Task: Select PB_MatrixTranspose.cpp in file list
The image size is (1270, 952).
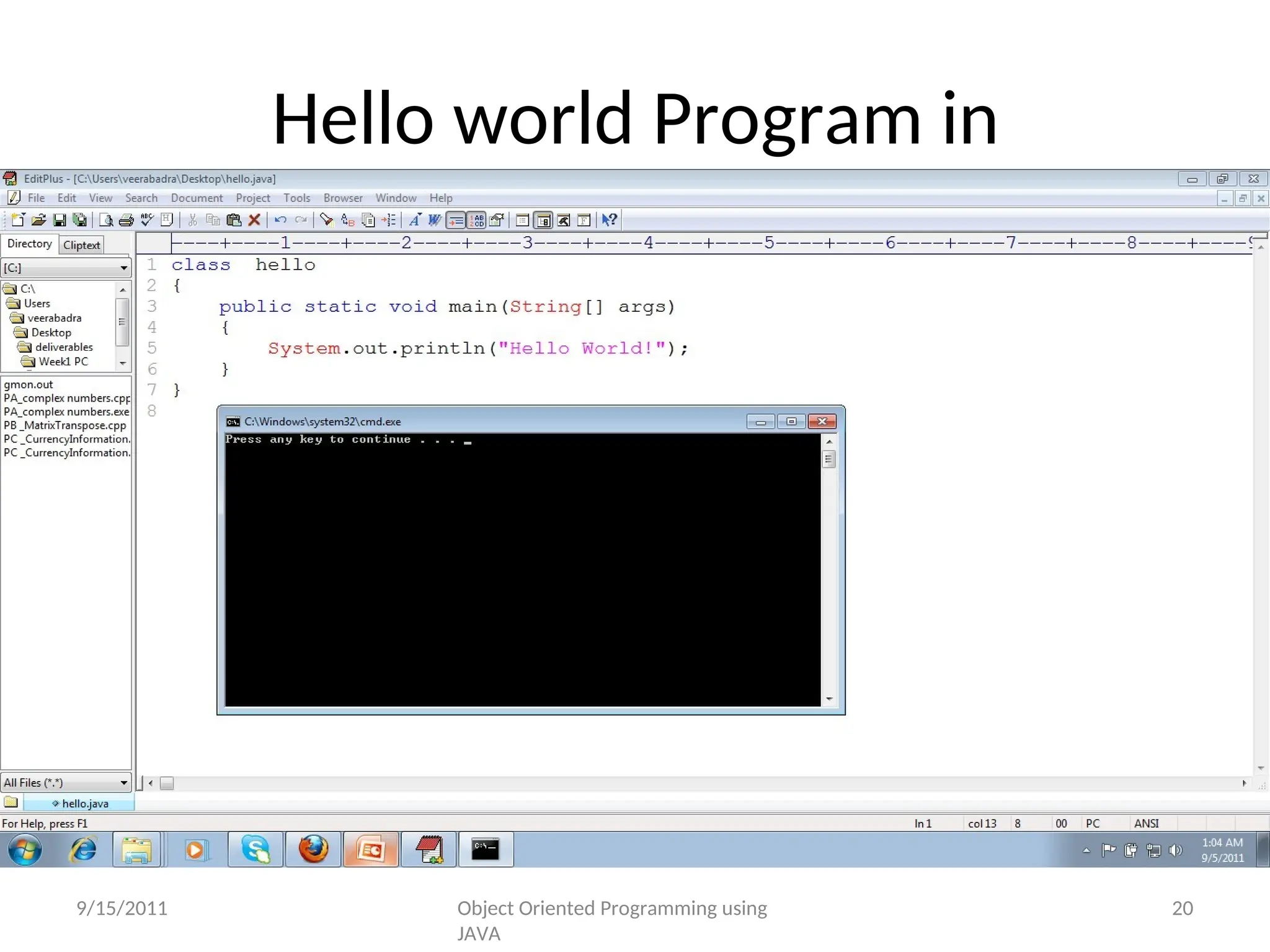Action: pos(65,426)
